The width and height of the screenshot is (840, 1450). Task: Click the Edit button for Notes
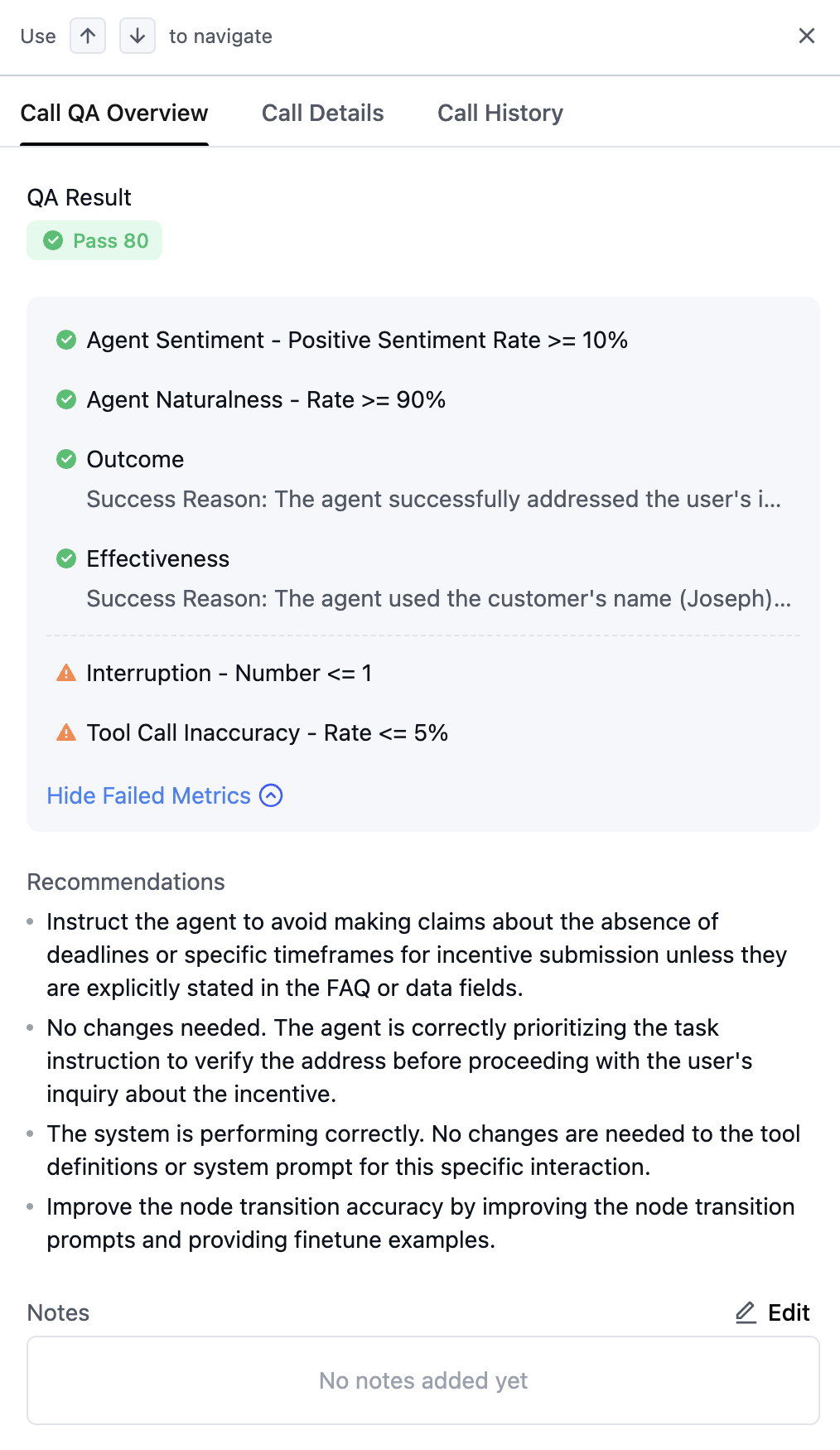788,1312
